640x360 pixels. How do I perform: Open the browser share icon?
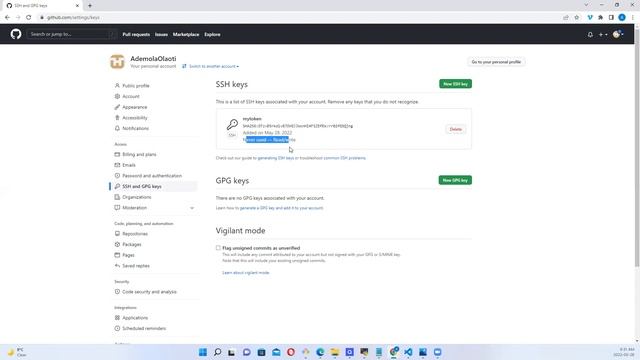(566, 17)
